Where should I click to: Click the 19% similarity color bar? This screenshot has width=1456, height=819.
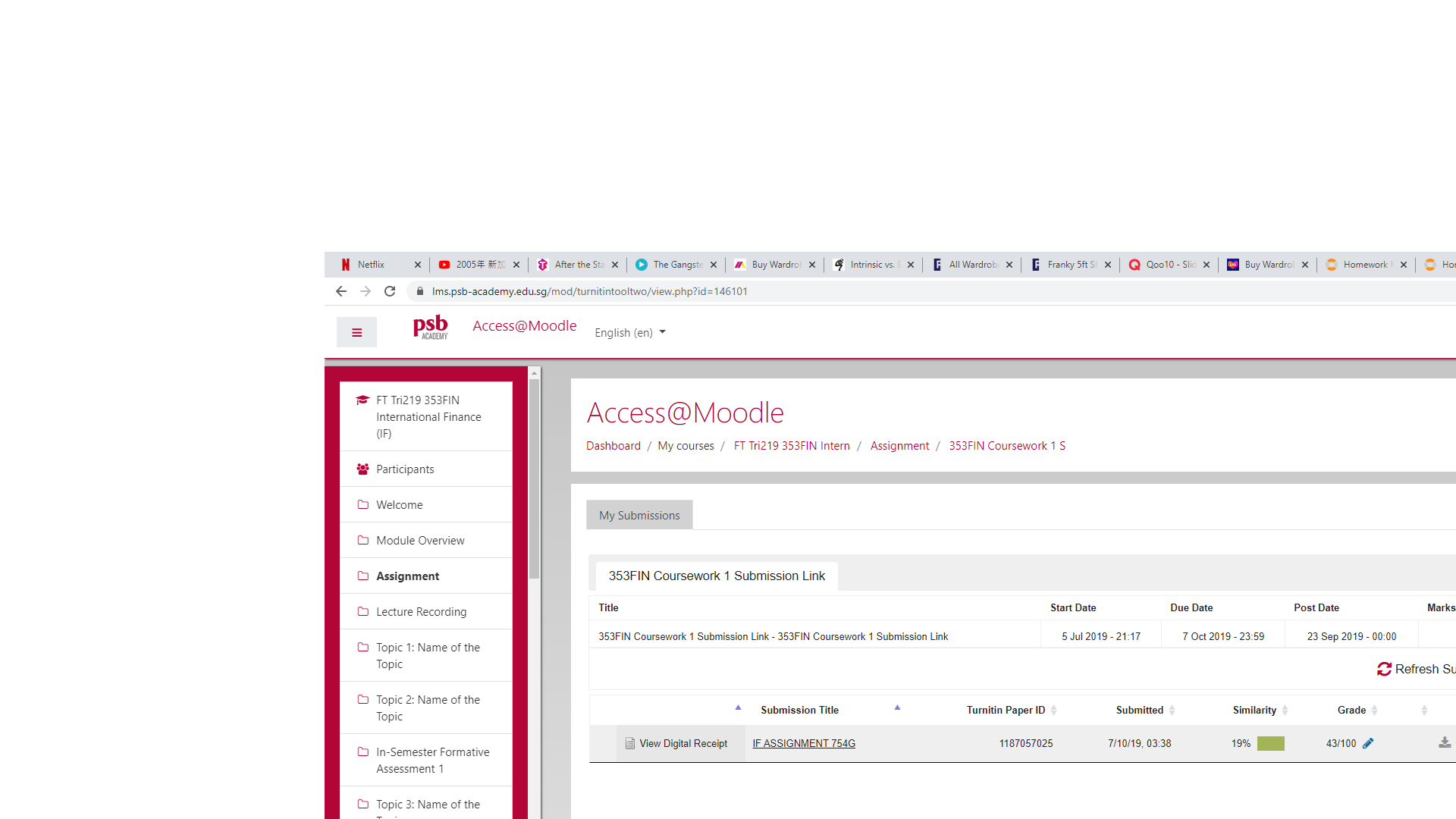coord(1270,743)
